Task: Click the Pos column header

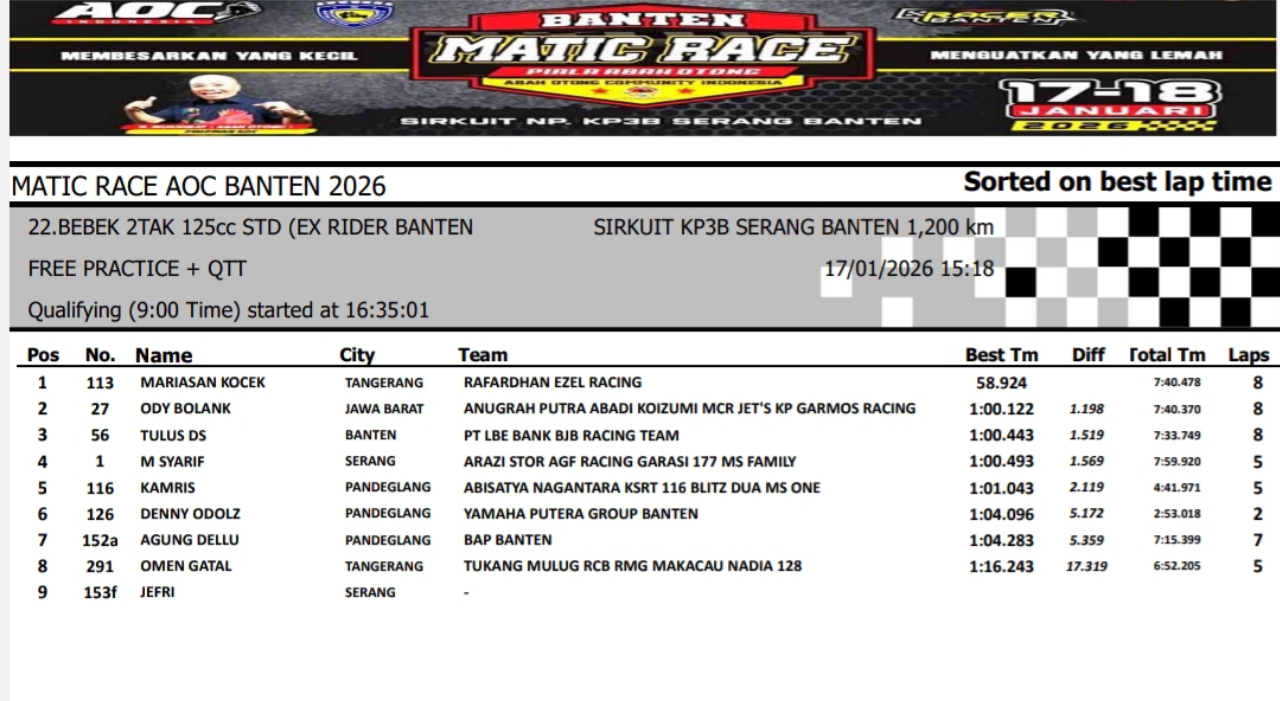Action: pyautogui.click(x=43, y=355)
